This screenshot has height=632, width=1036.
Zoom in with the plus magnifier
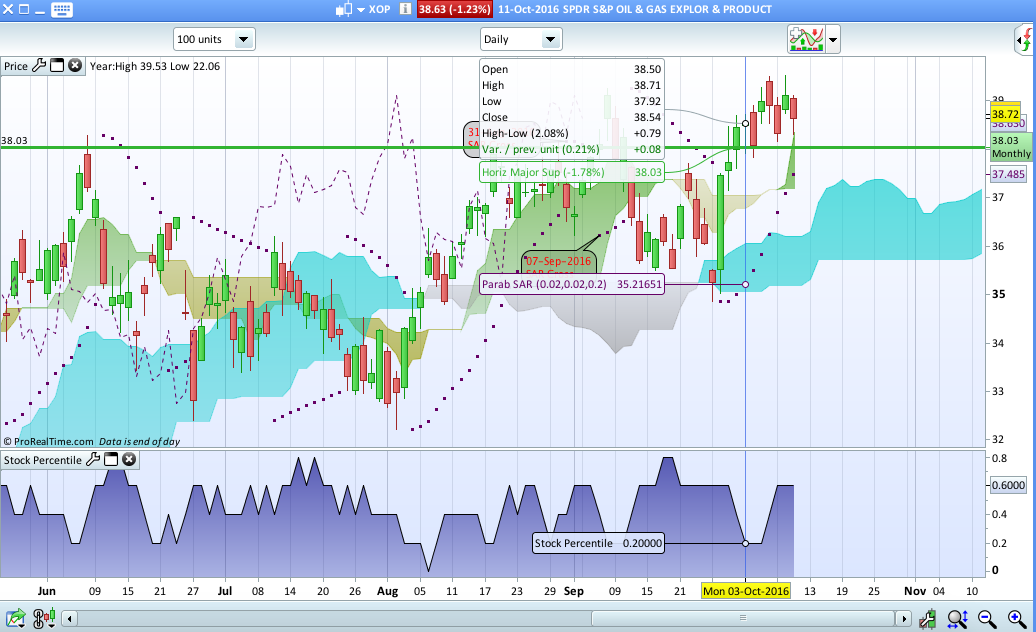click(x=1017, y=619)
